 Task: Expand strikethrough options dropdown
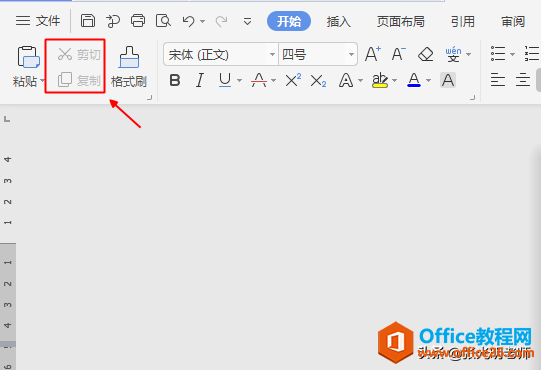point(274,81)
